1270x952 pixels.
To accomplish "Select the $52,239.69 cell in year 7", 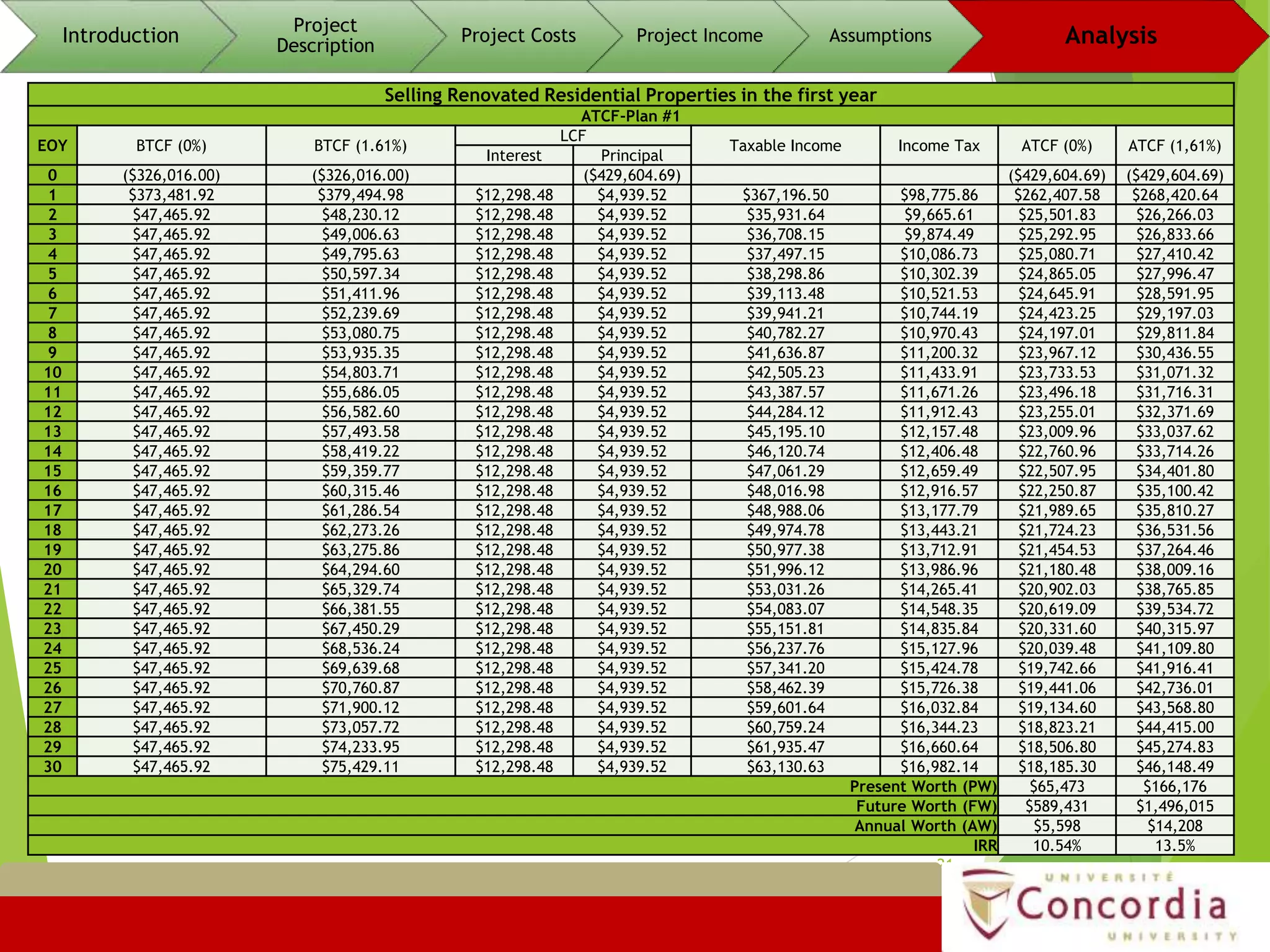I will point(360,313).
